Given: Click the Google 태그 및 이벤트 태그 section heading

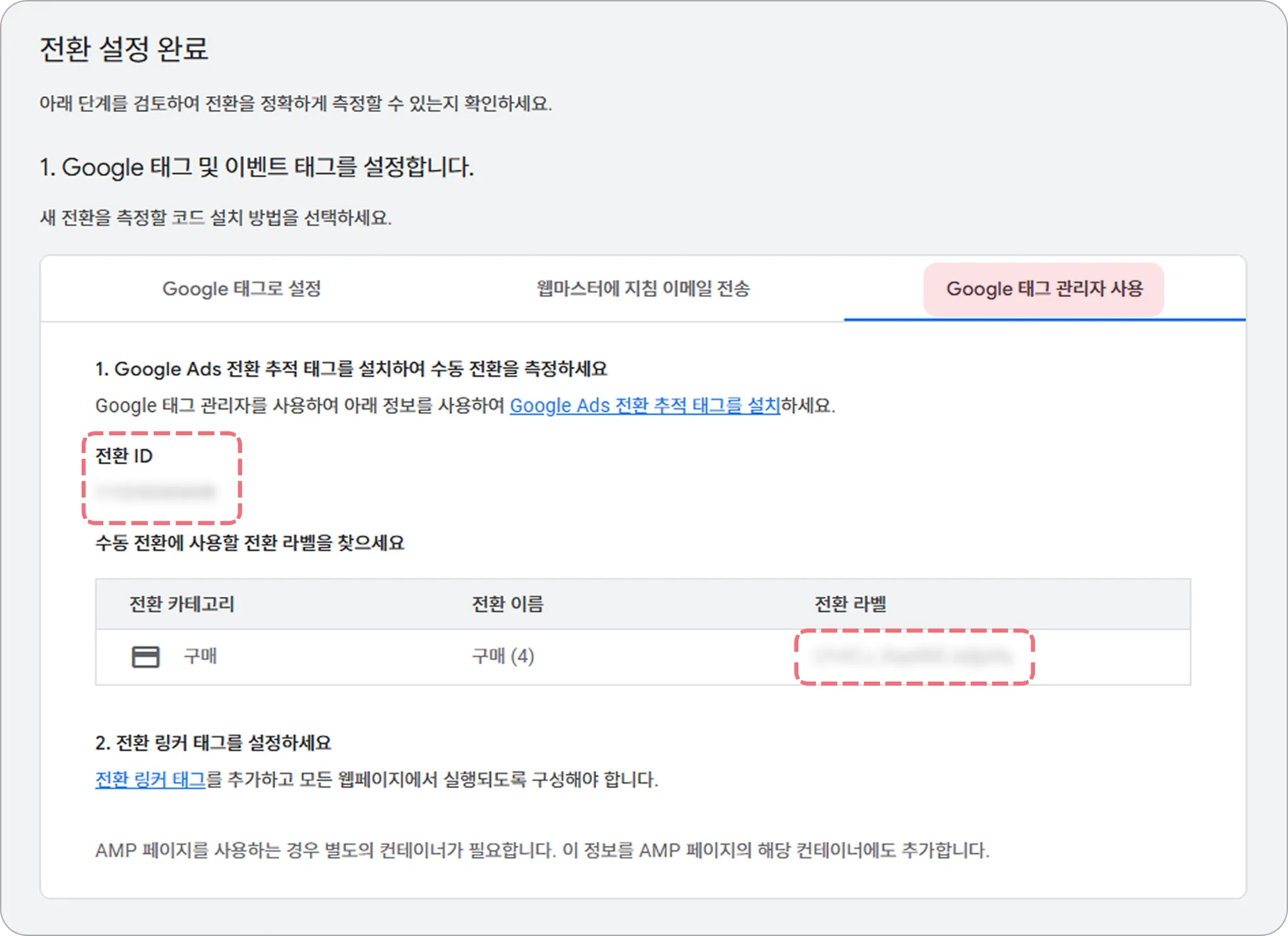Looking at the screenshot, I should (x=257, y=167).
